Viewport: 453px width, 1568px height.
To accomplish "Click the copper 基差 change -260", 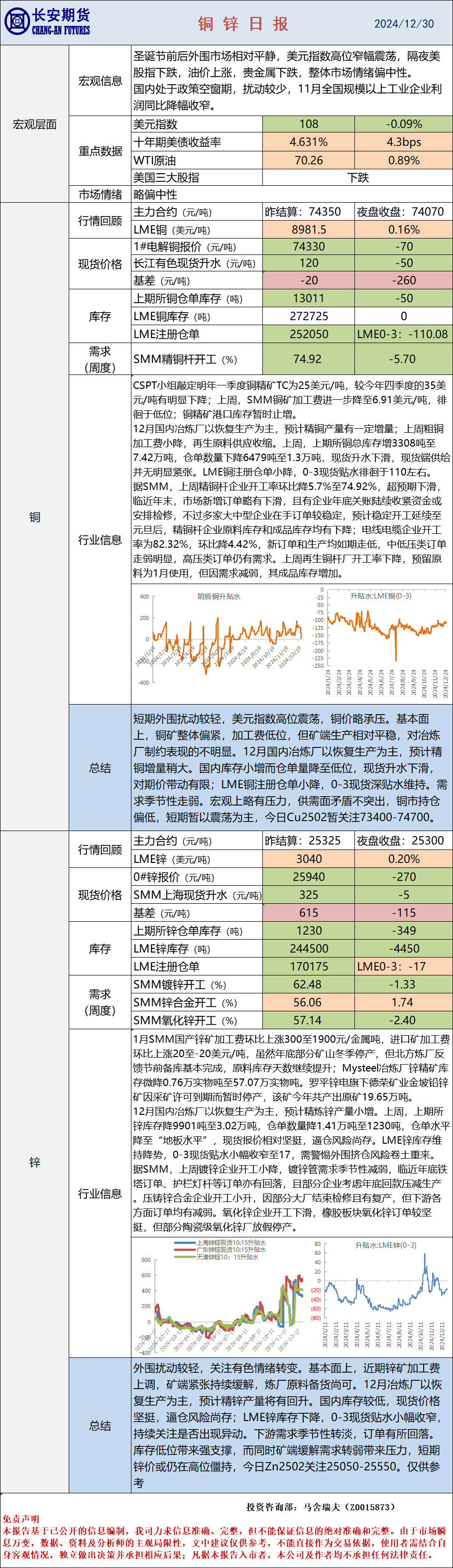I will coord(404,281).
